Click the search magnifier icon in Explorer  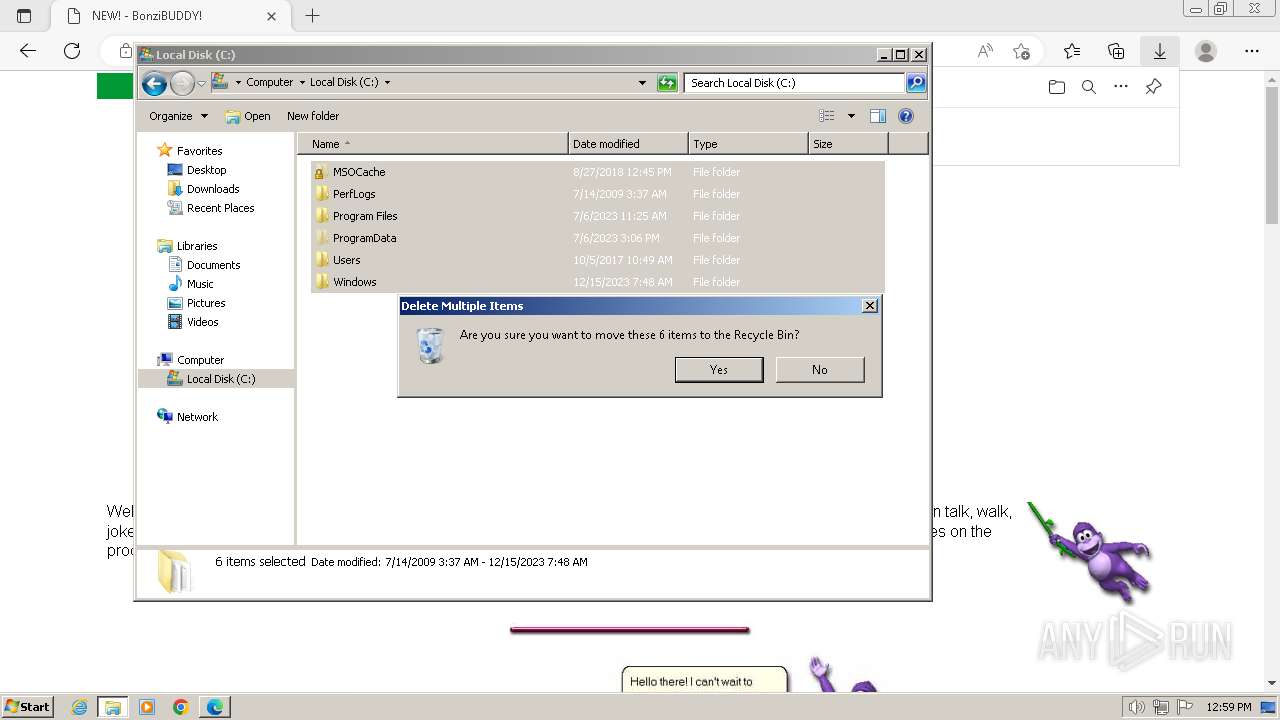tap(916, 83)
